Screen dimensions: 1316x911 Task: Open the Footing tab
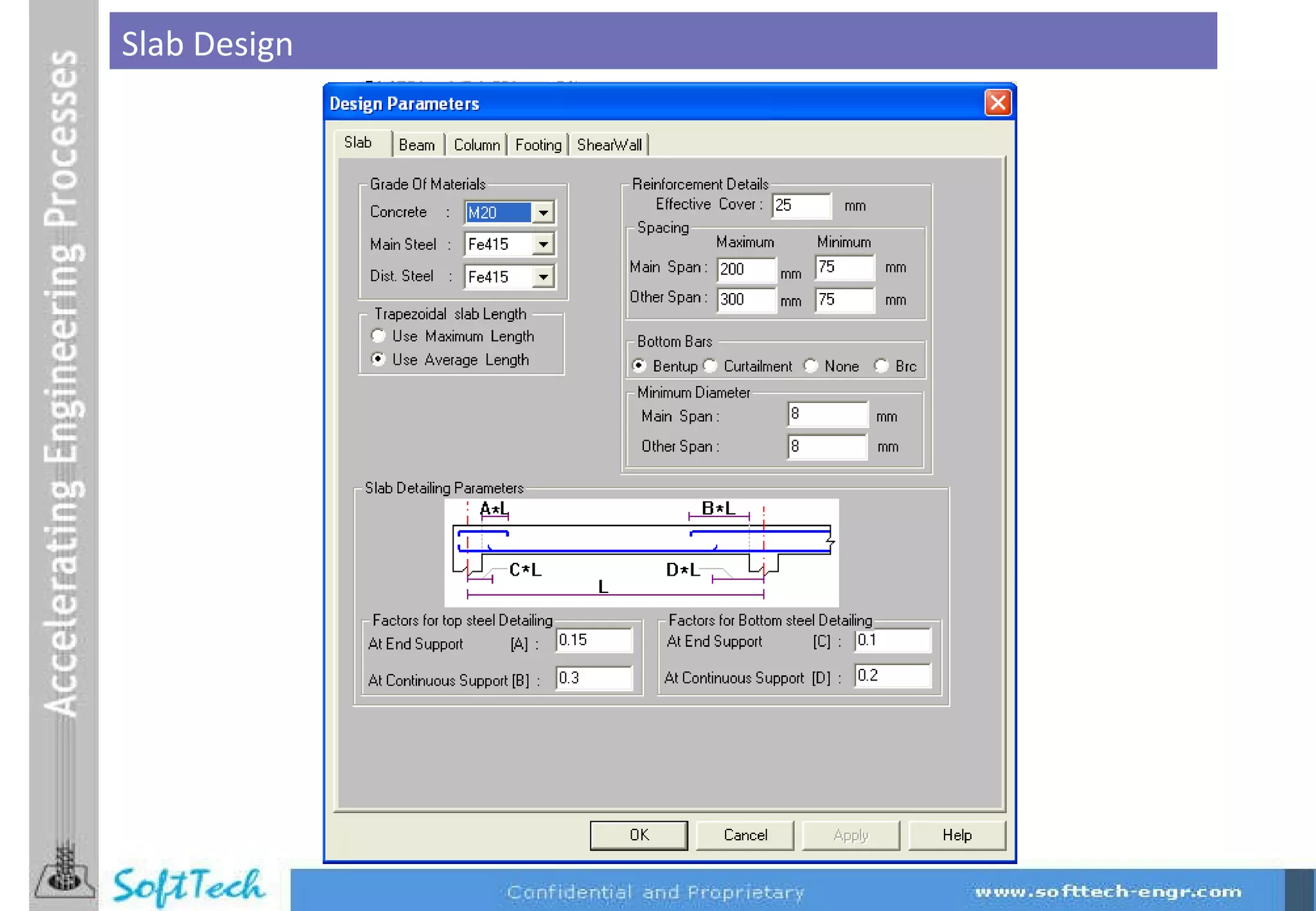tap(538, 145)
